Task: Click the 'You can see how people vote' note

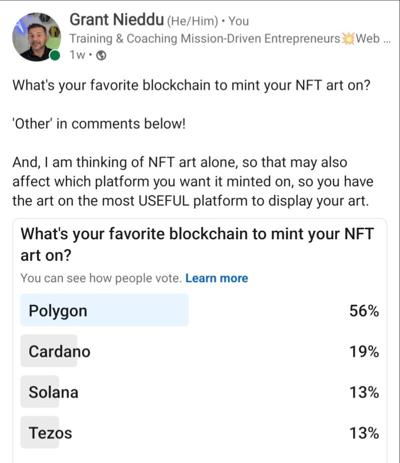Action: point(101,278)
